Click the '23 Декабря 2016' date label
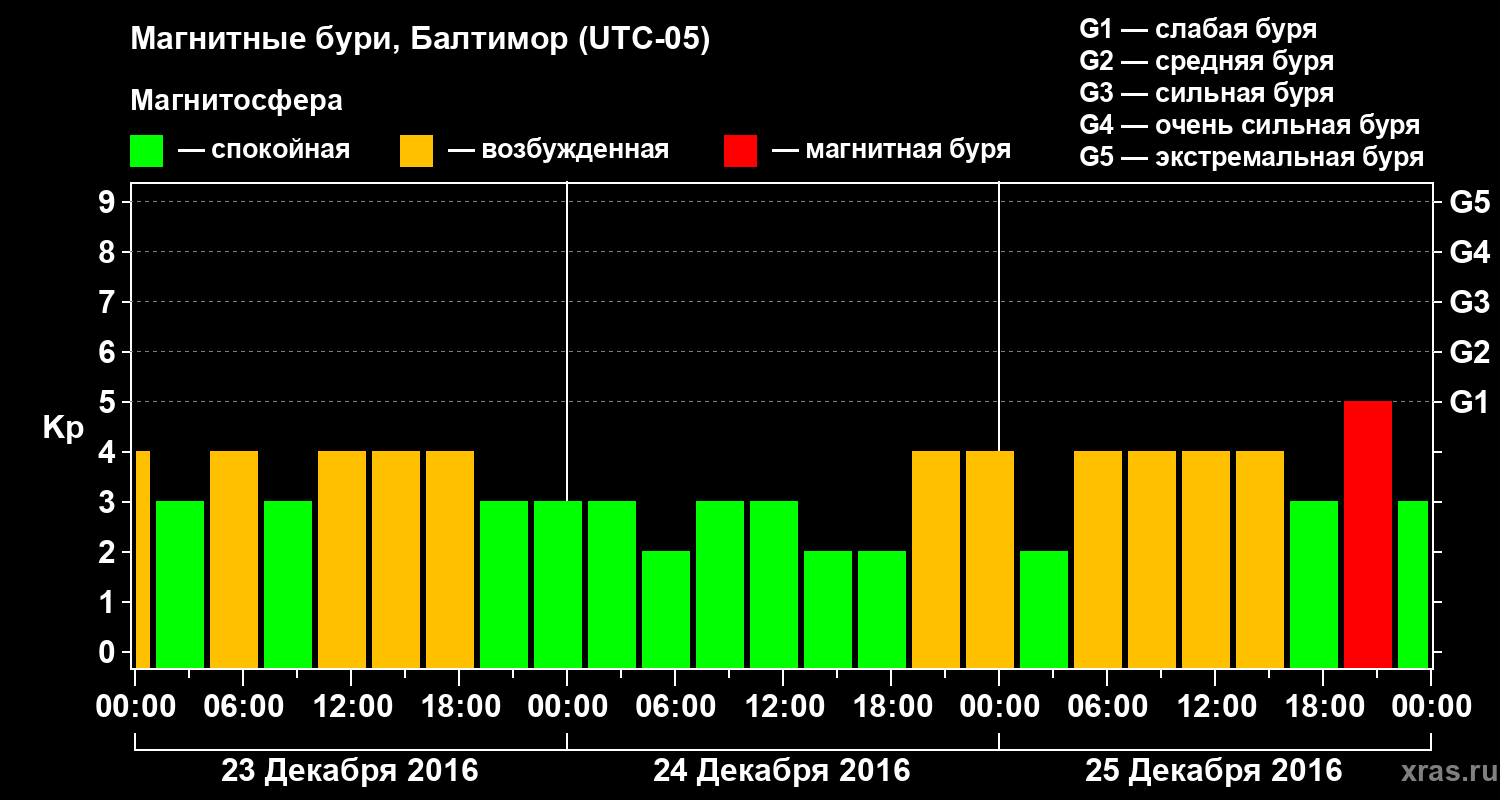The width and height of the screenshot is (1500, 800). (x=350, y=771)
